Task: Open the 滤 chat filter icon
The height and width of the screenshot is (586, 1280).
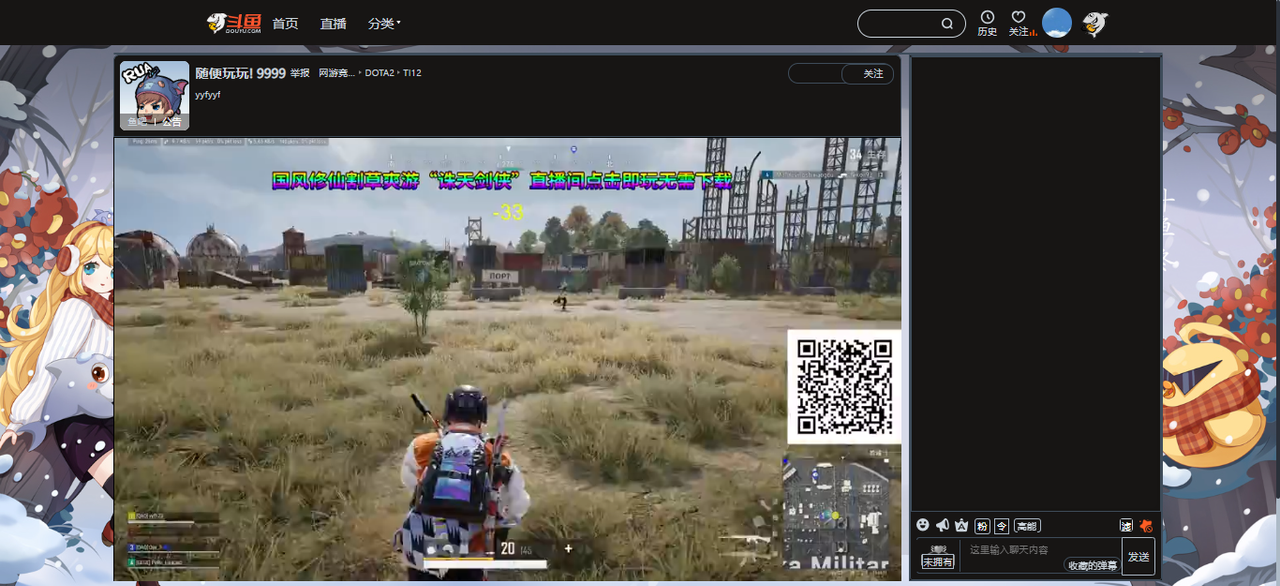Action: [1126, 526]
